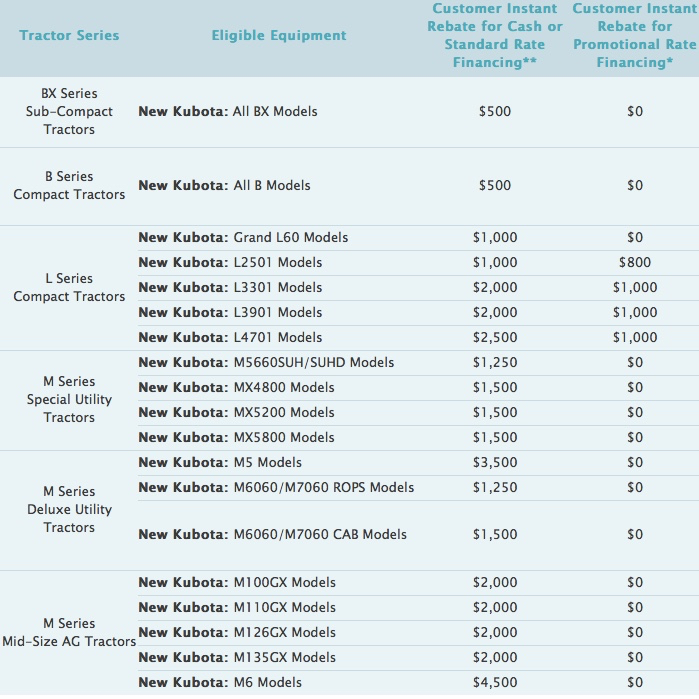Click the $0 promotional rebate for M100GX Models
This screenshot has height=699, width=699.
click(x=635, y=582)
